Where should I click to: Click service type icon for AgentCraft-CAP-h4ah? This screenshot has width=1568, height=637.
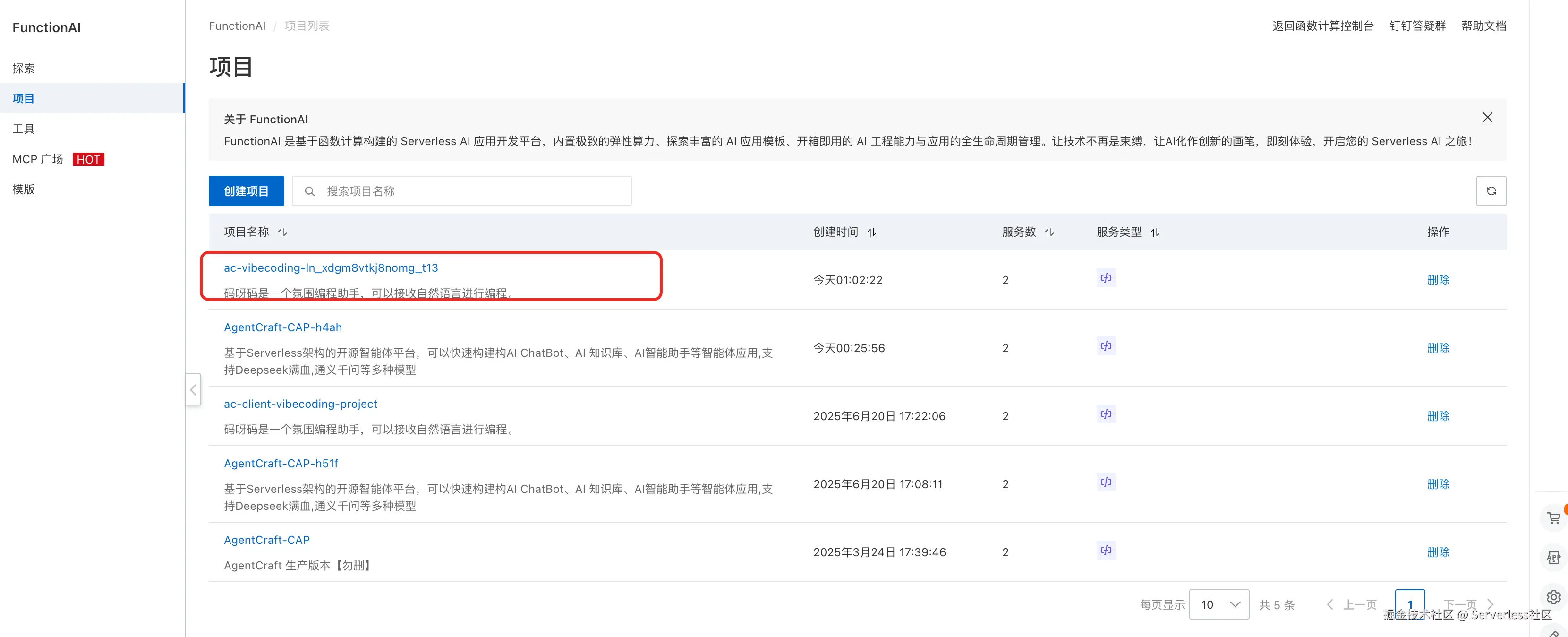coord(1105,346)
